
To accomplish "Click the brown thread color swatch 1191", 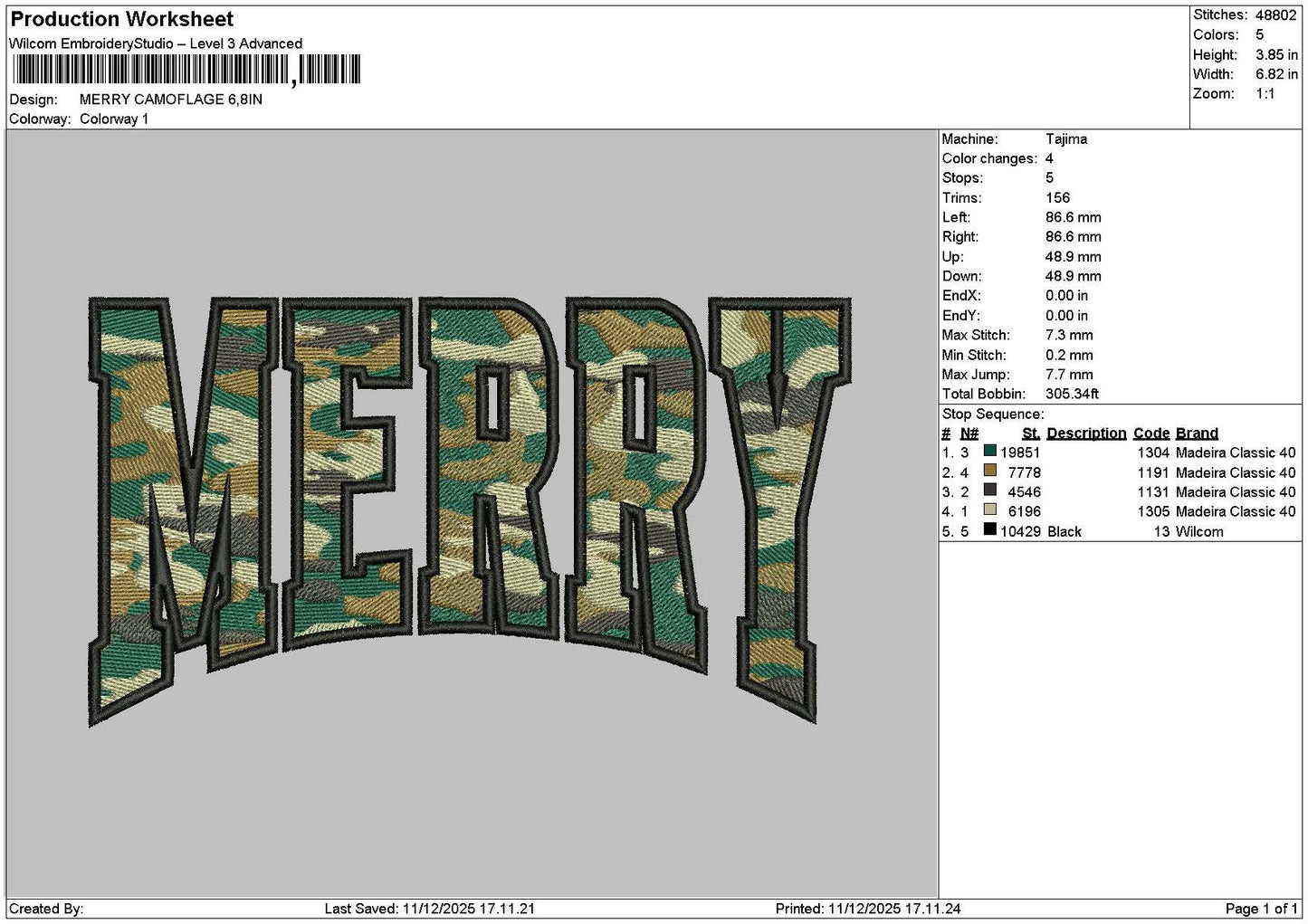I will tap(990, 472).
